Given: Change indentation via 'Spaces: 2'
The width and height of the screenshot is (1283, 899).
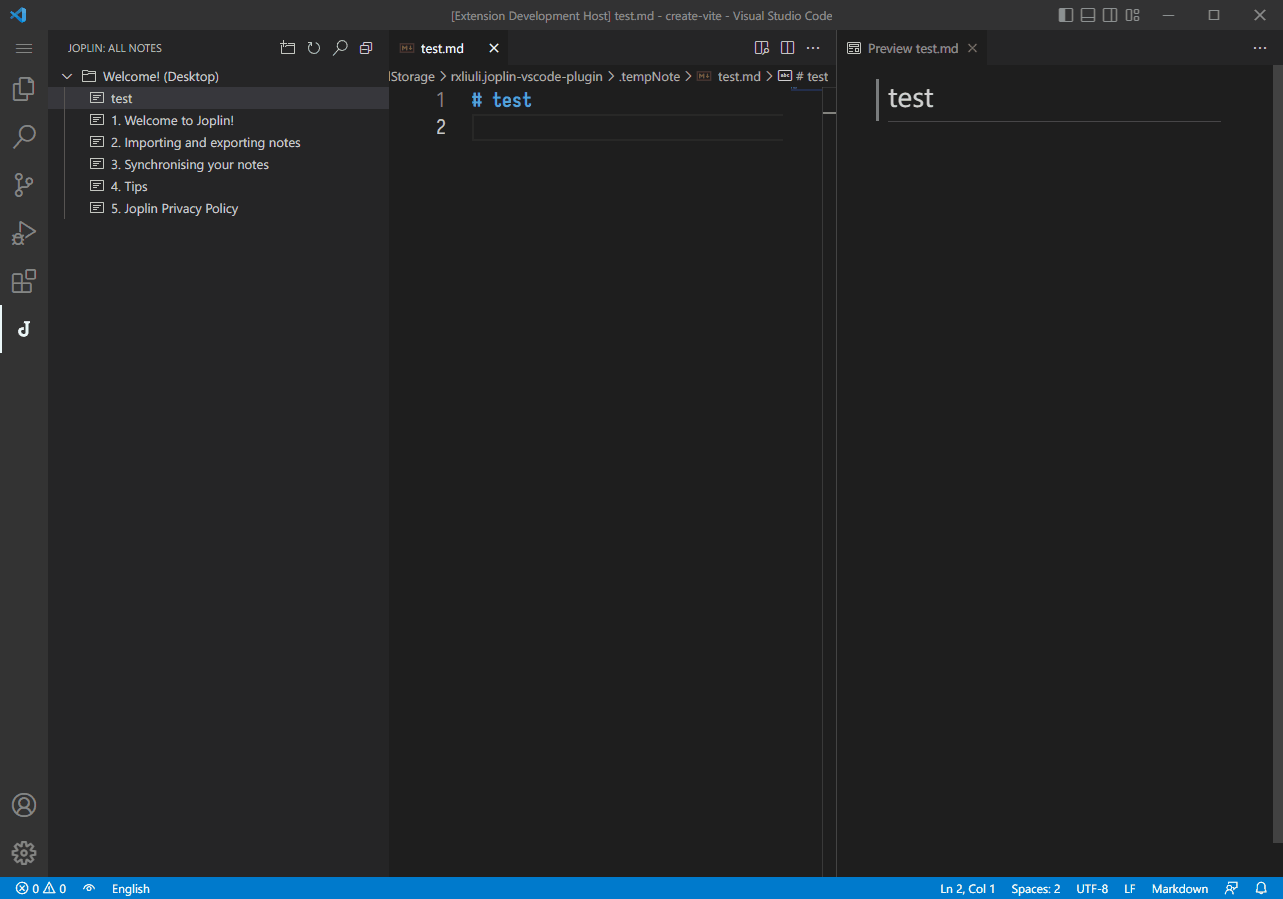Looking at the screenshot, I should point(1035,889).
